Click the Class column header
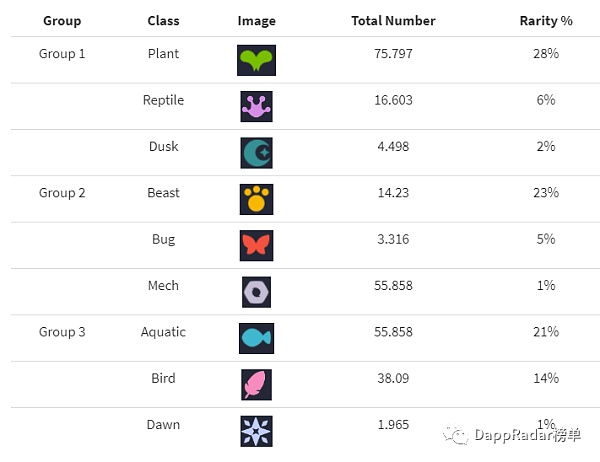 (x=163, y=21)
